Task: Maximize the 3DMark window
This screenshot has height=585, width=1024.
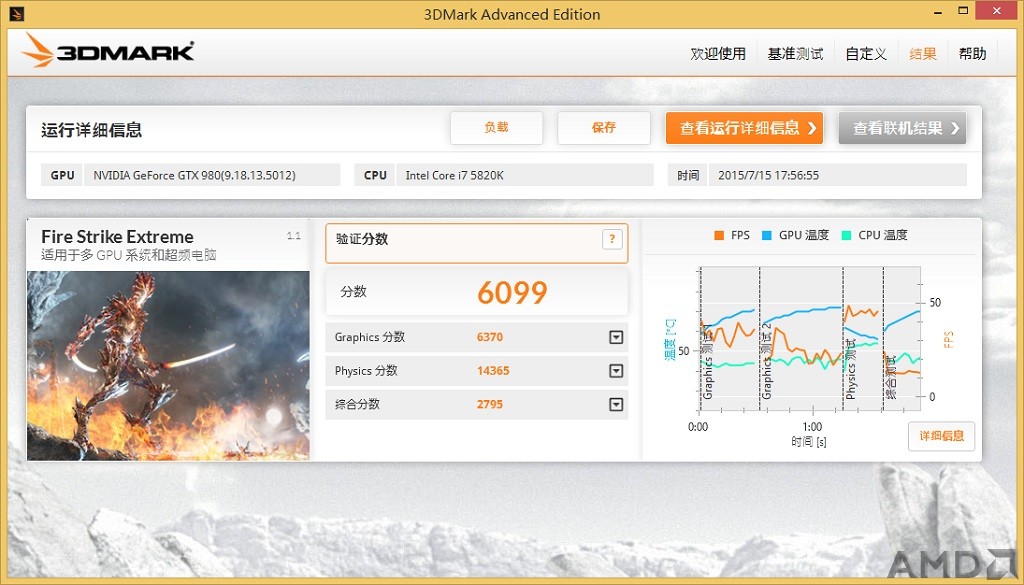Action: coord(963,10)
